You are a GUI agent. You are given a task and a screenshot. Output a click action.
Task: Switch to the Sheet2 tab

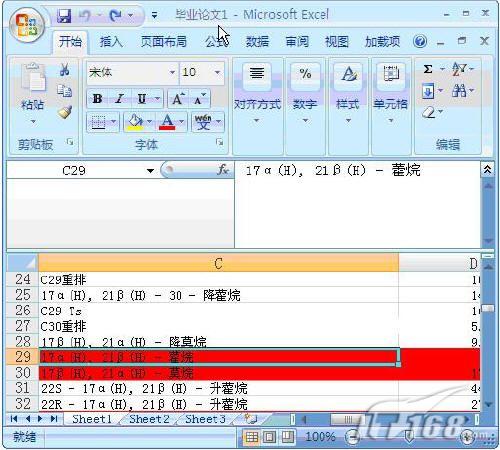click(149, 419)
